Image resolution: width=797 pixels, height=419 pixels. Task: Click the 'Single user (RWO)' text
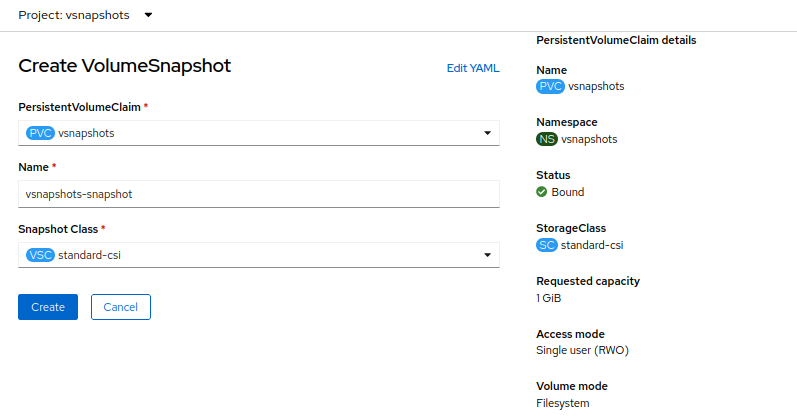point(583,350)
